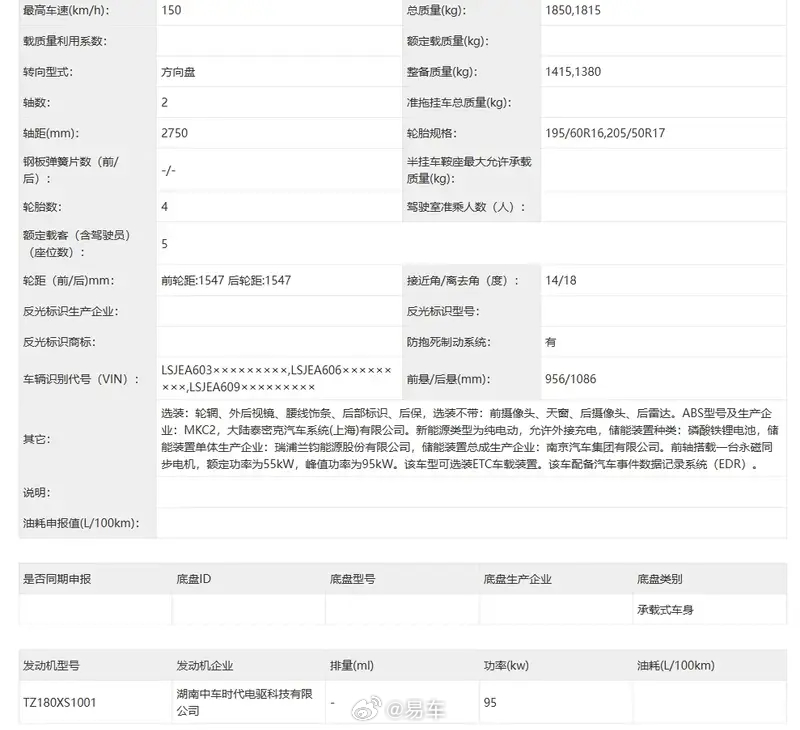The image size is (800, 730).
Task: Click the manufacturer 湖南中车时代电驱科技有限公司
Action: (x=244, y=702)
